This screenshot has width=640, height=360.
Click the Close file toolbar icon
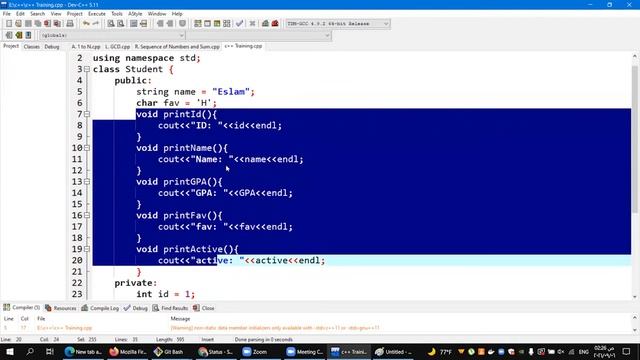click(47, 24)
